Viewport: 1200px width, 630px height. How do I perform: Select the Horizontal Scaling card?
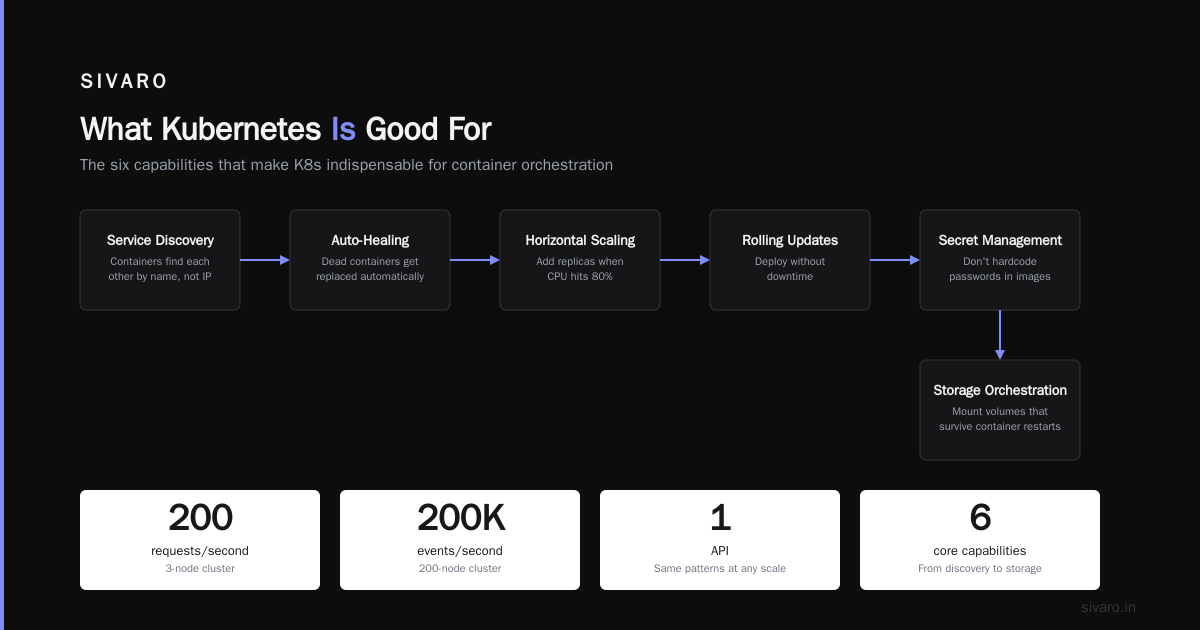[580, 260]
